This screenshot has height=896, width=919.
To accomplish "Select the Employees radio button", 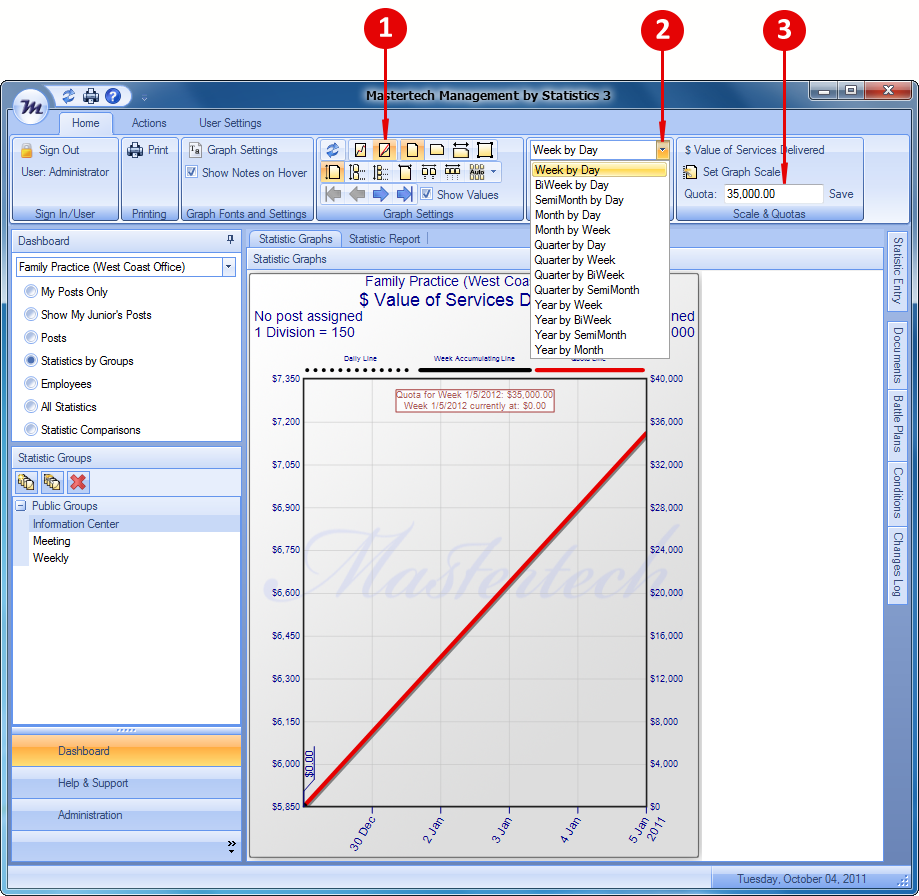I will click(x=30, y=384).
